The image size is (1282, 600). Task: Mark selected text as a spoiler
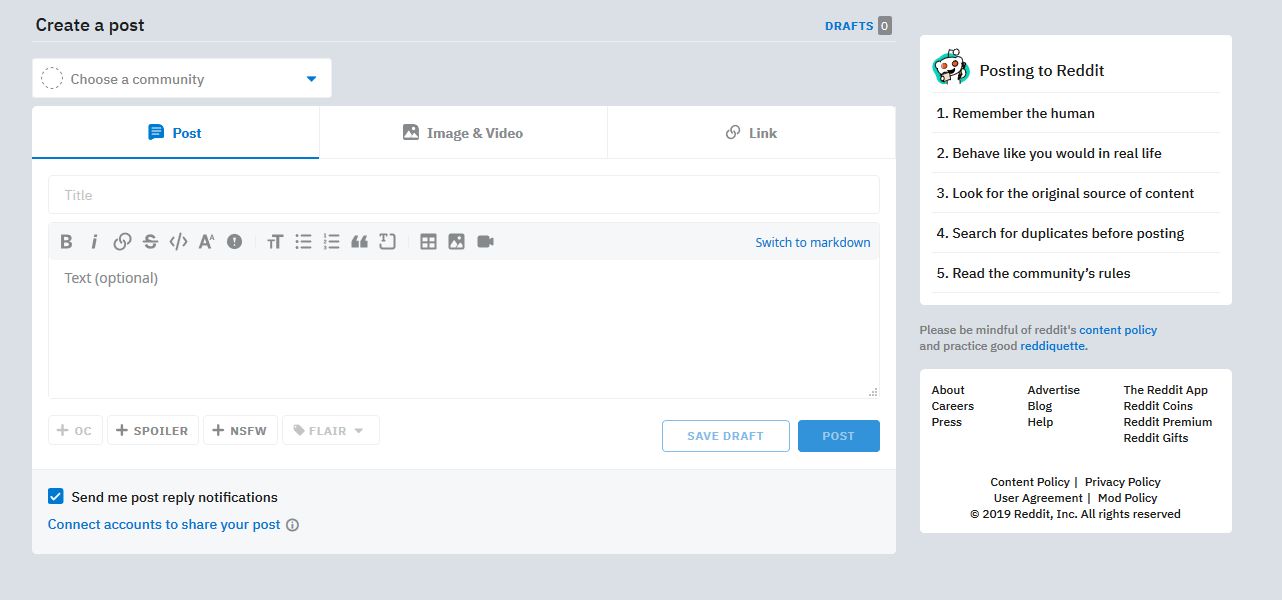click(234, 241)
